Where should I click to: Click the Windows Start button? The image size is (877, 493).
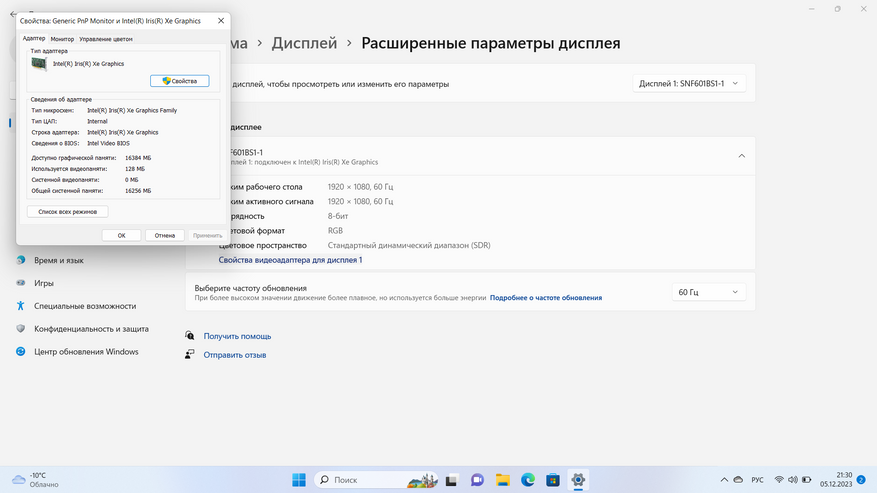[x=299, y=480]
